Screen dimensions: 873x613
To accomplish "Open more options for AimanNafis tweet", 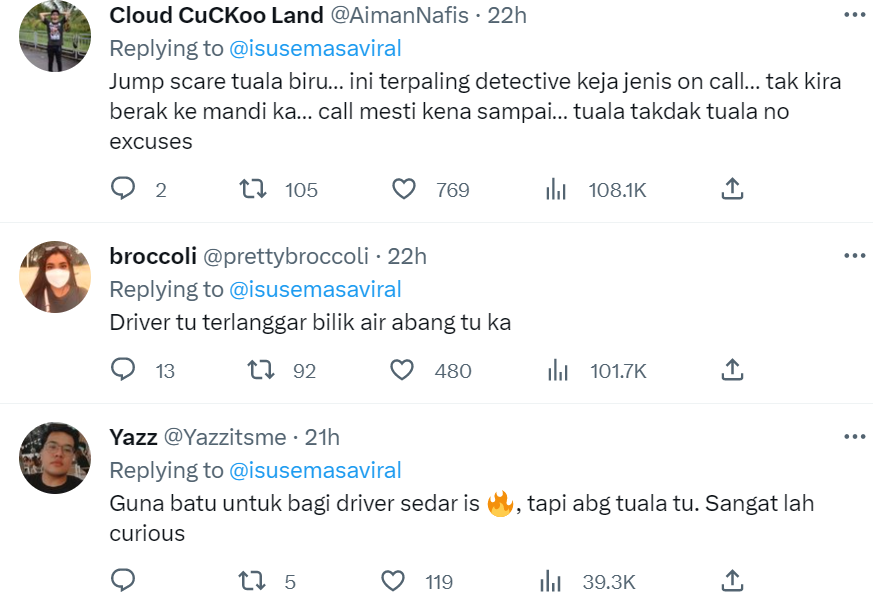I will coord(854,14).
